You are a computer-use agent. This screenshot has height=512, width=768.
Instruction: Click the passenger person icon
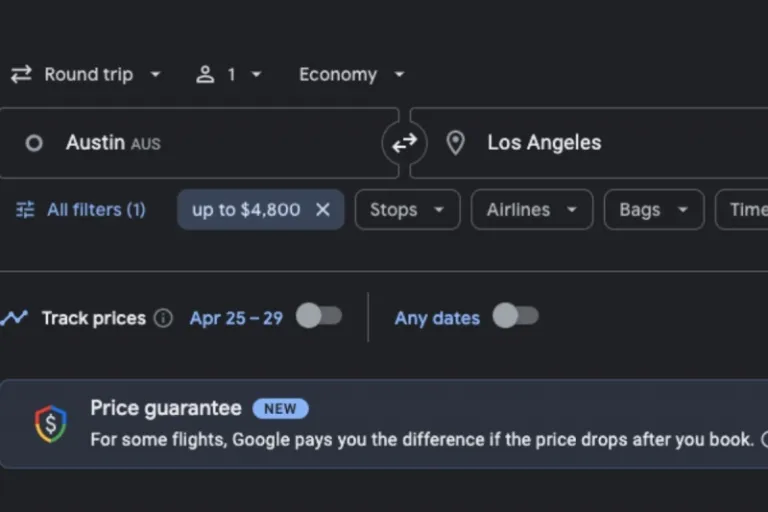(205, 75)
